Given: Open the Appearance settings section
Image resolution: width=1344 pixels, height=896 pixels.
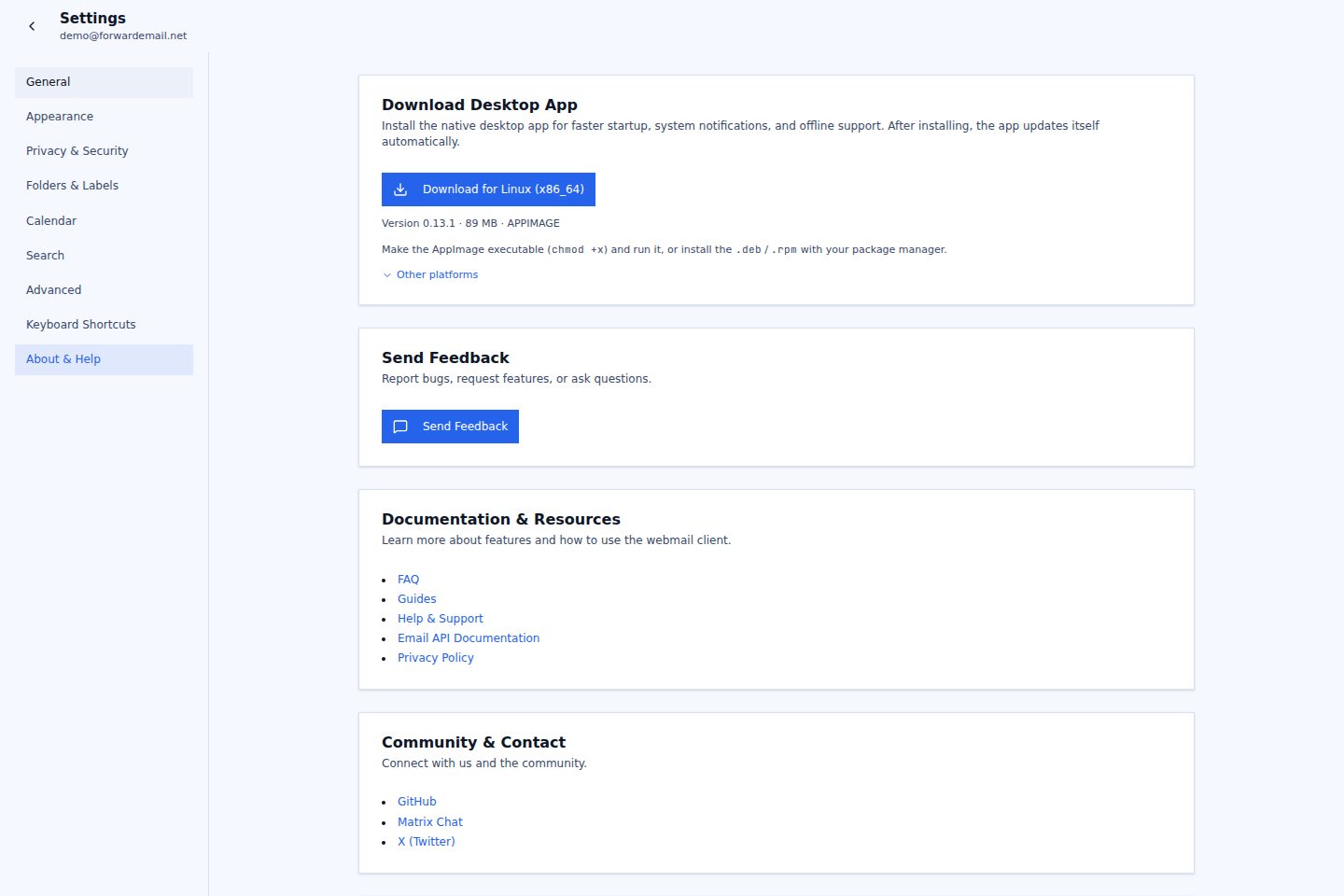Looking at the screenshot, I should tap(104, 117).
